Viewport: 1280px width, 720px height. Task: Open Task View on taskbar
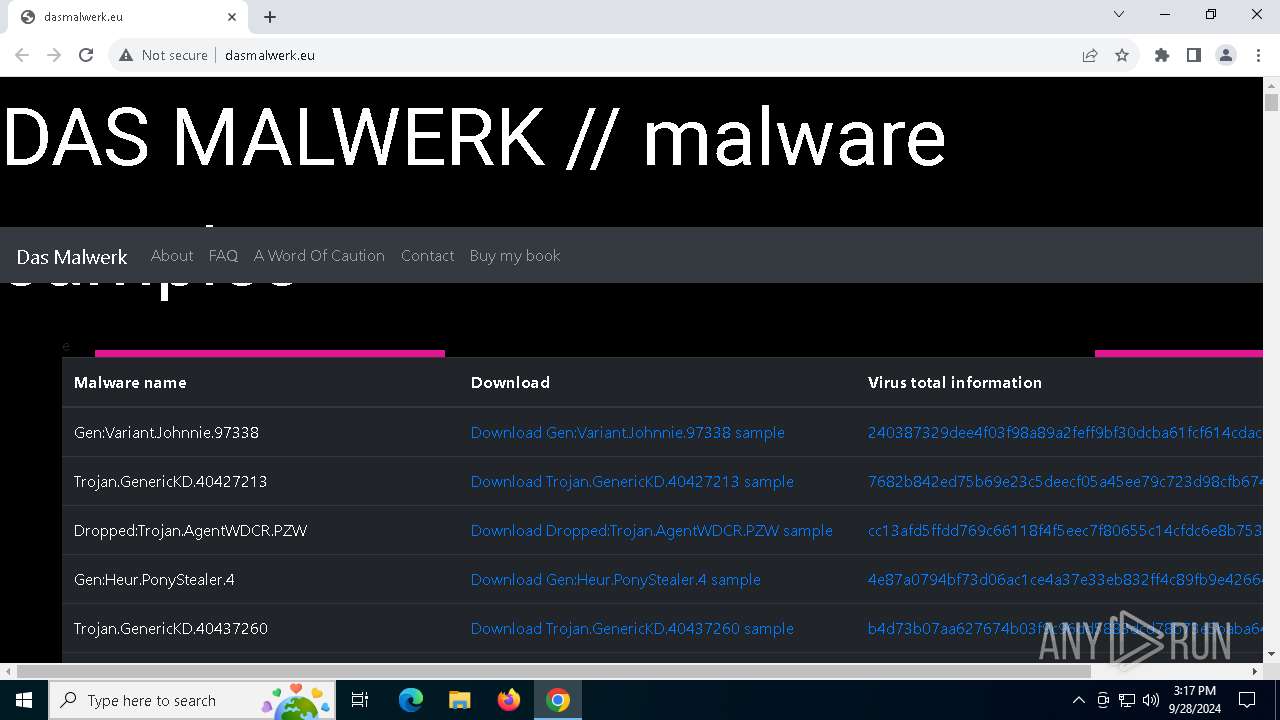(361, 700)
